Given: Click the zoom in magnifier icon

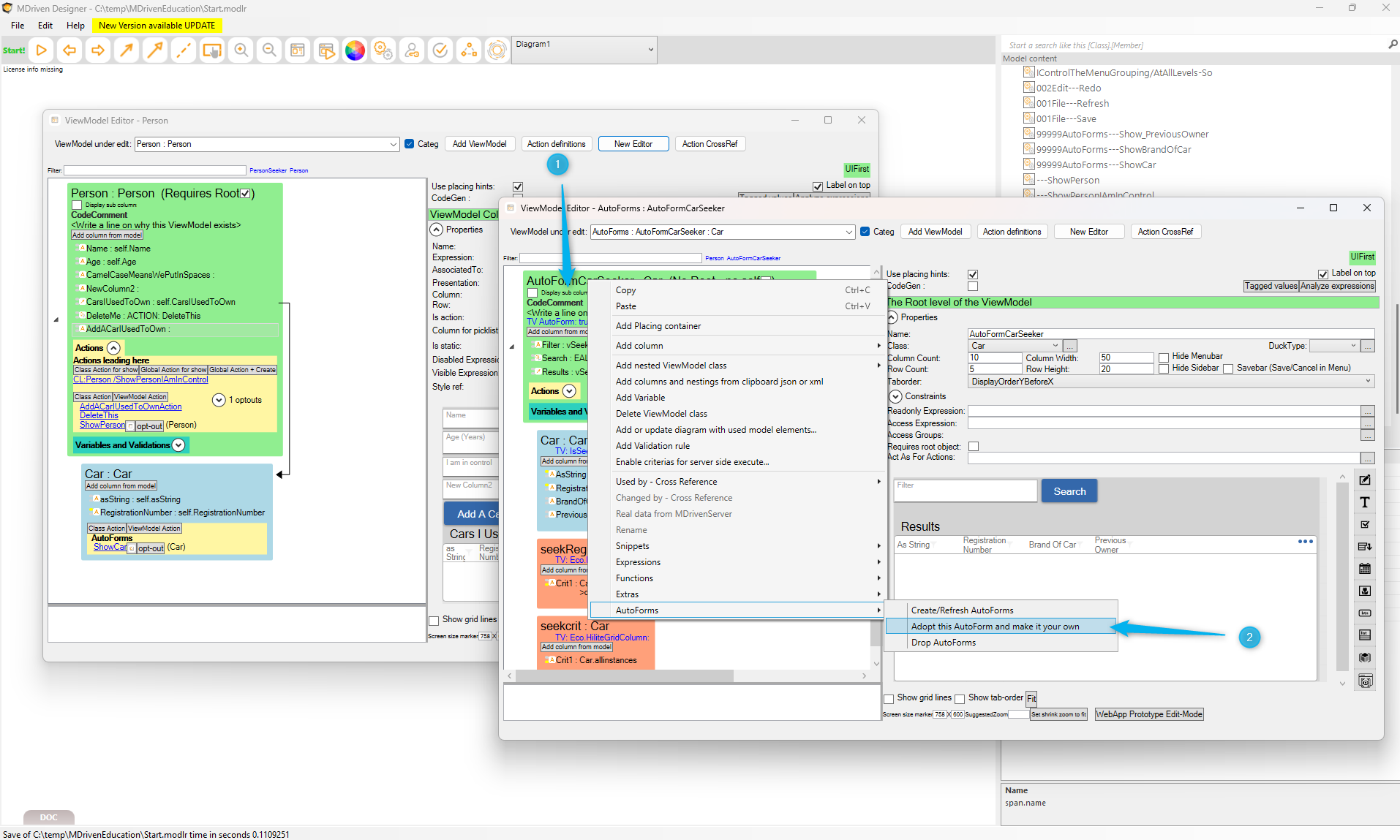Looking at the screenshot, I should pyautogui.click(x=241, y=50).
